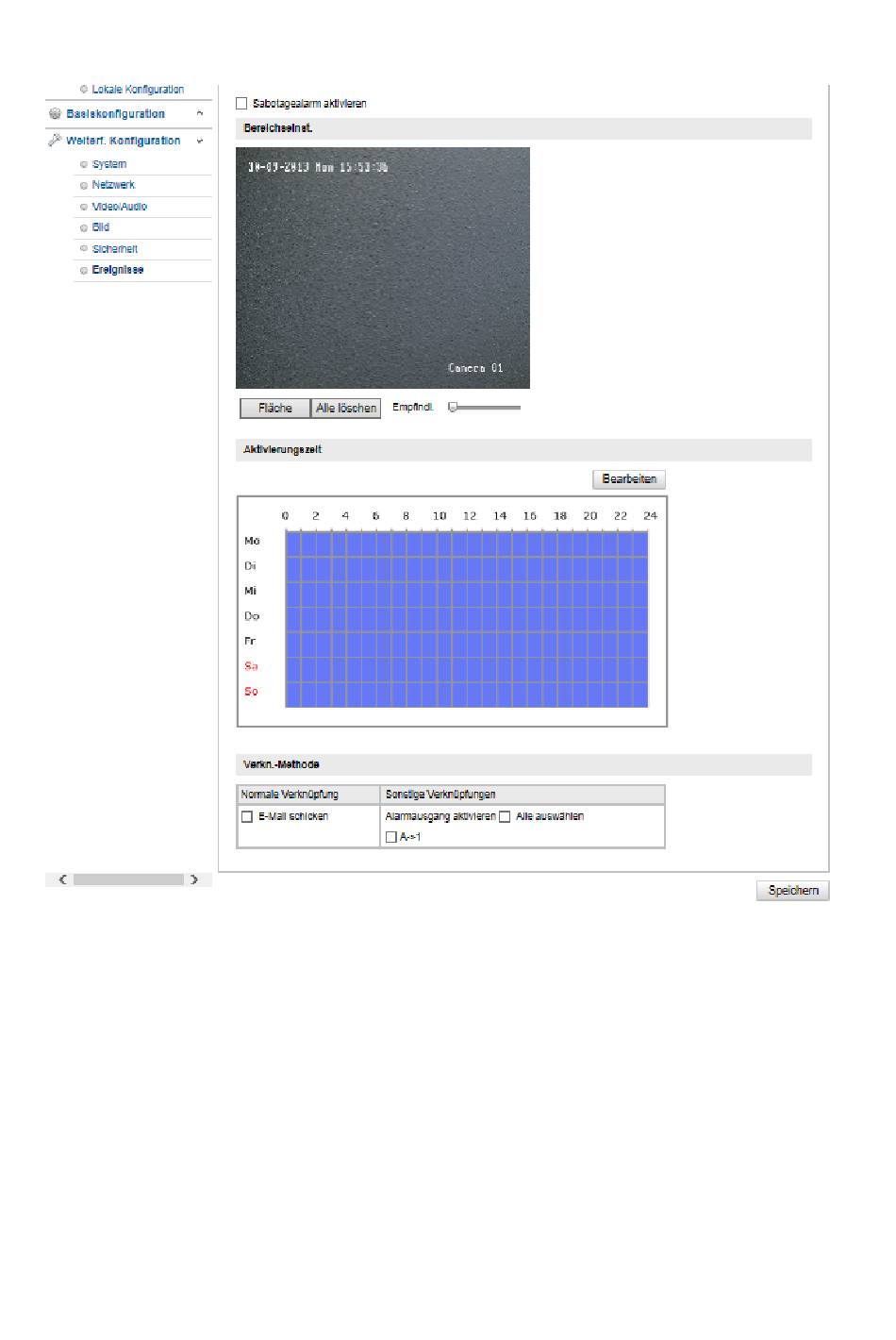Open the System menu entry
896x1340 pixels.
(x=109, y=164)
